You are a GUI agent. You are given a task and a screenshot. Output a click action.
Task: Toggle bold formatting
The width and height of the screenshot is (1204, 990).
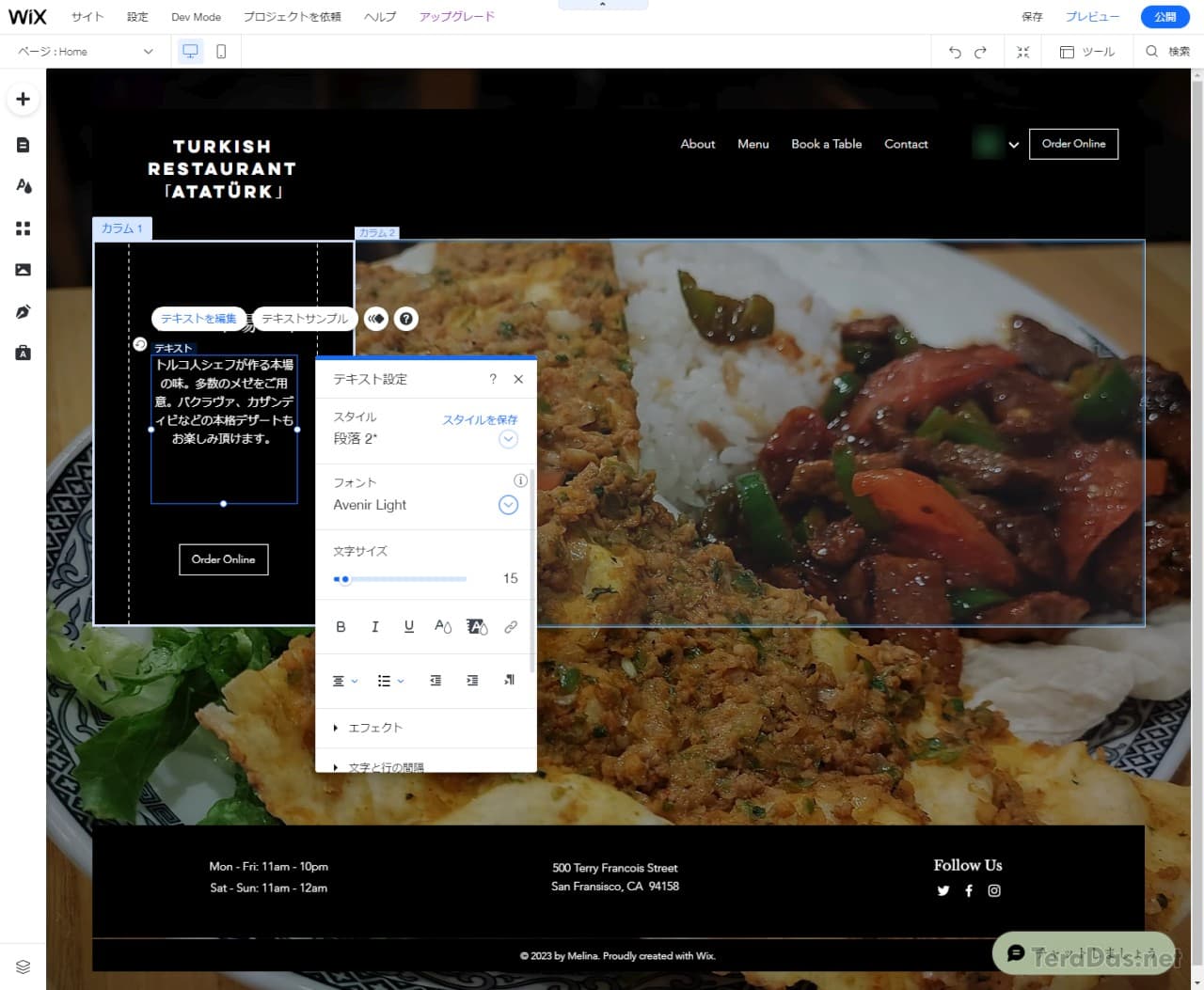pos(341,627)
